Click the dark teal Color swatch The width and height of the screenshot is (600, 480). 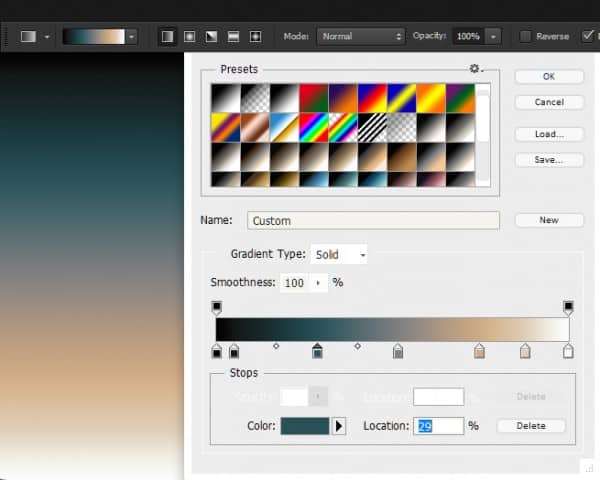(305, 426)
